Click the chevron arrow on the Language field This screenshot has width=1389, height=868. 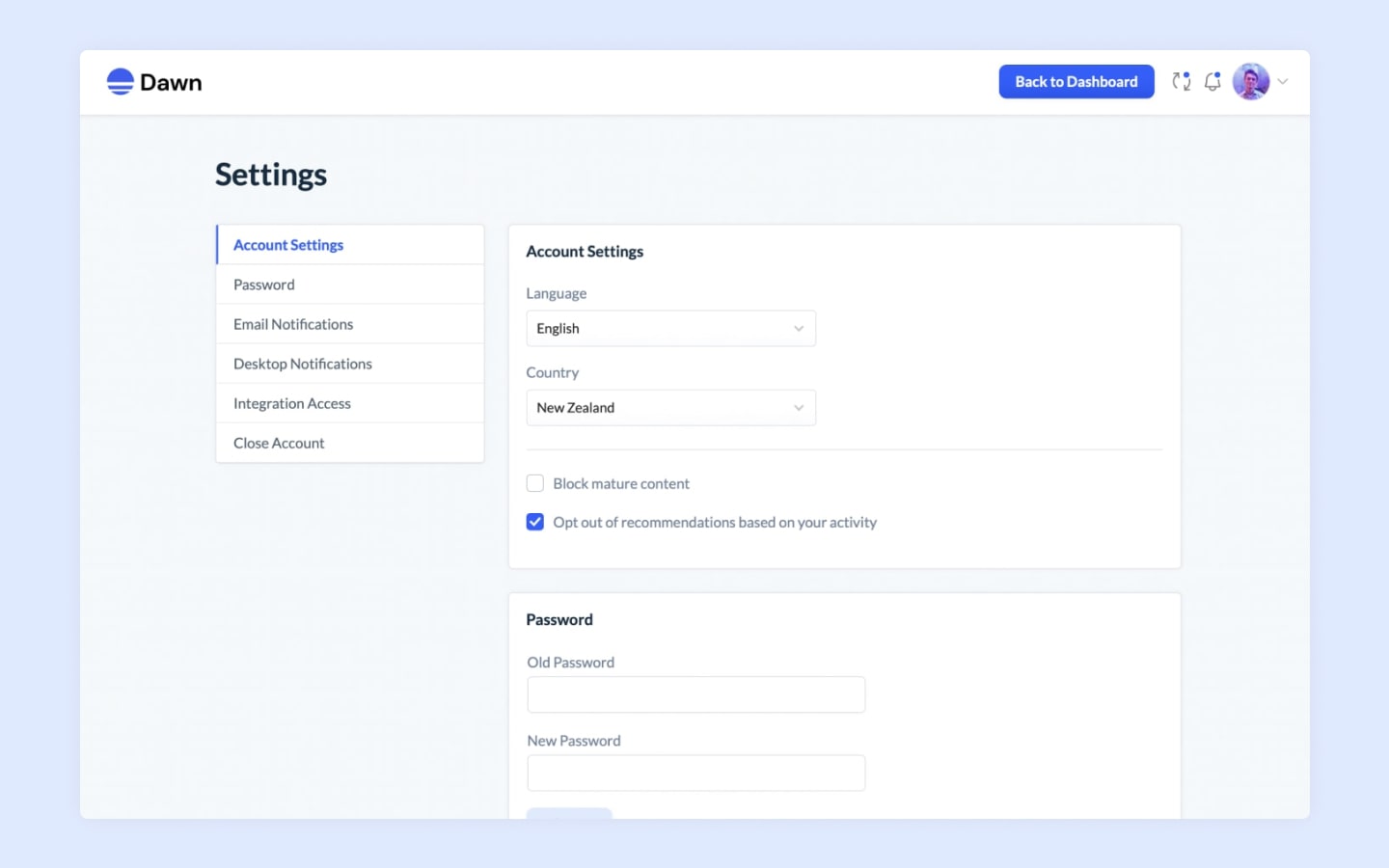click(x=798, y=328)
